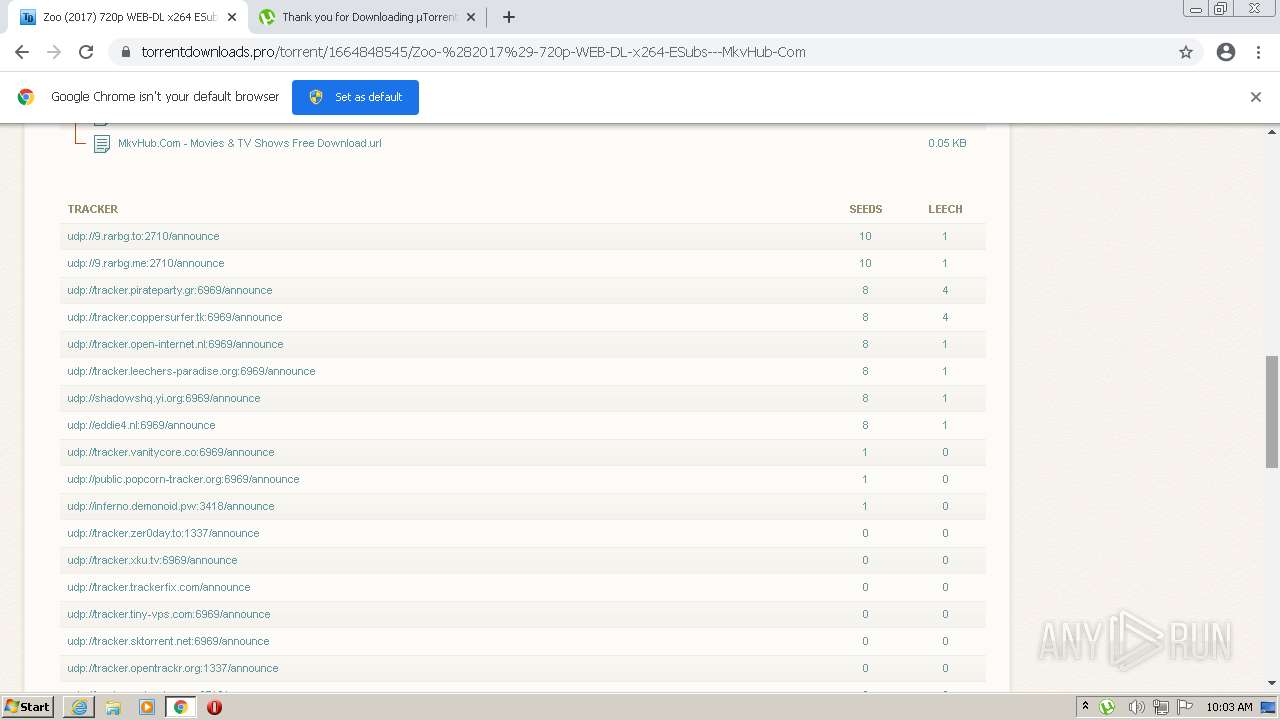Select shadowshq.yi.org tracker row
The height and width of the screenshot is (720, 1280).
tap(523, 398)
